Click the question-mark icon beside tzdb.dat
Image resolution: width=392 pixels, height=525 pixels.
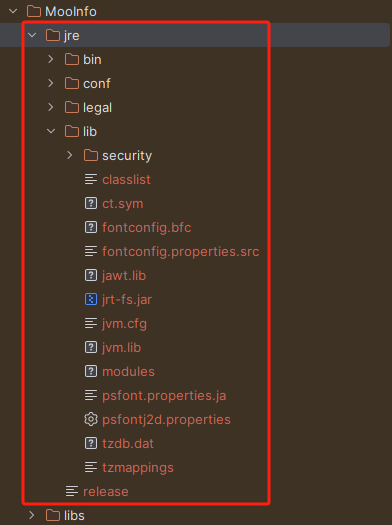(91, 443)
